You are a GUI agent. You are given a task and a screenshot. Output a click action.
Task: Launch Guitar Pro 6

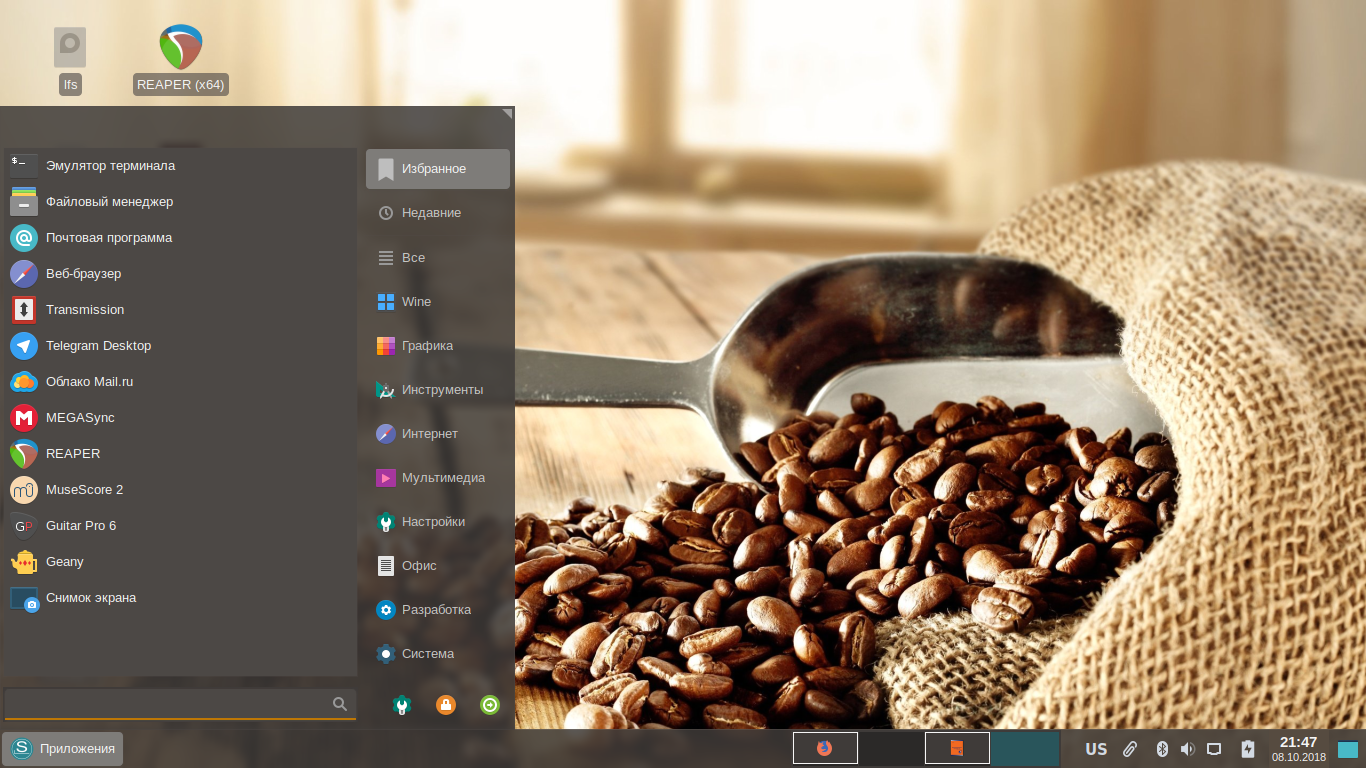coord(80,526)
